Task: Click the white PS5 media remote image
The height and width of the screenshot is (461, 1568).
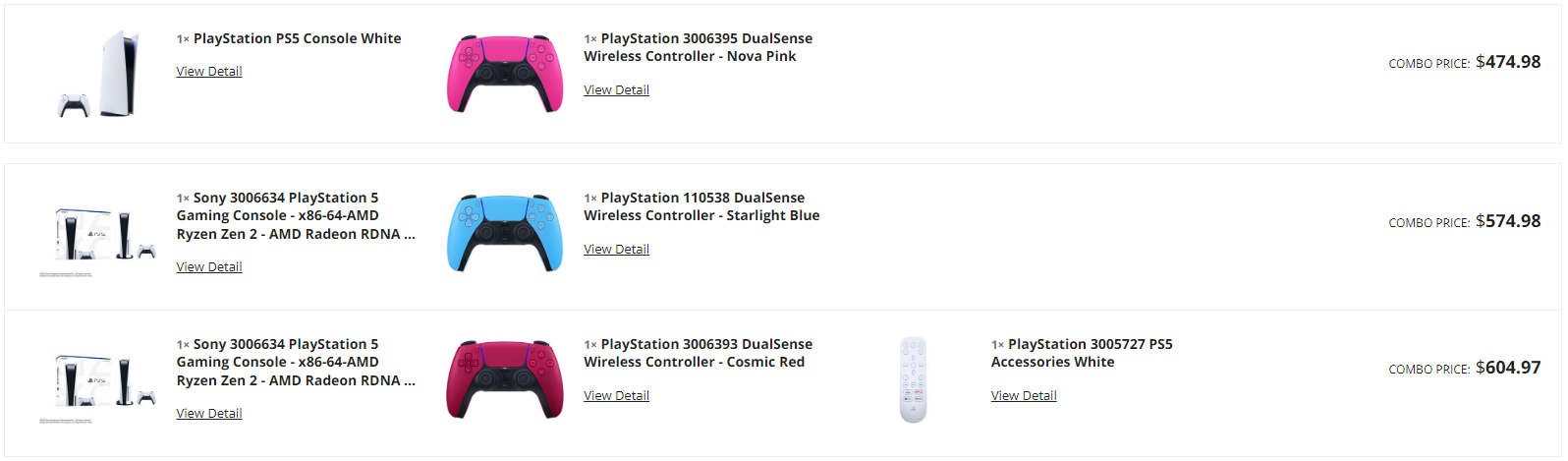Action: (x=913, y=379)
